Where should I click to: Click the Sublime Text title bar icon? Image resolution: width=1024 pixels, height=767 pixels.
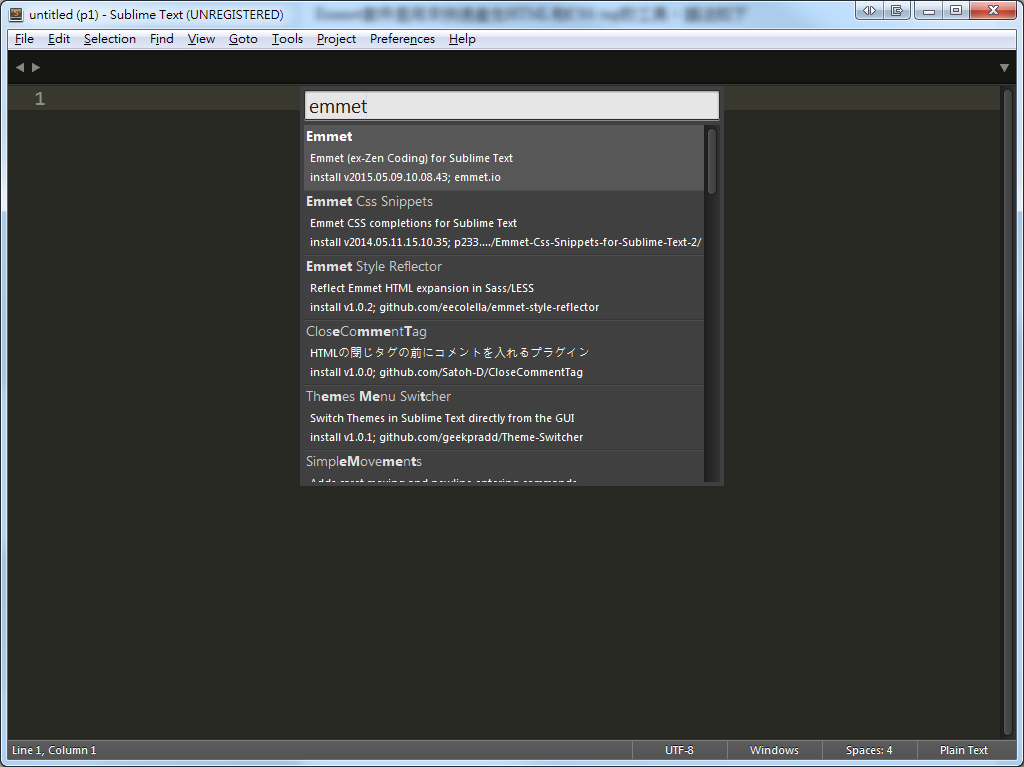point(16,14)
